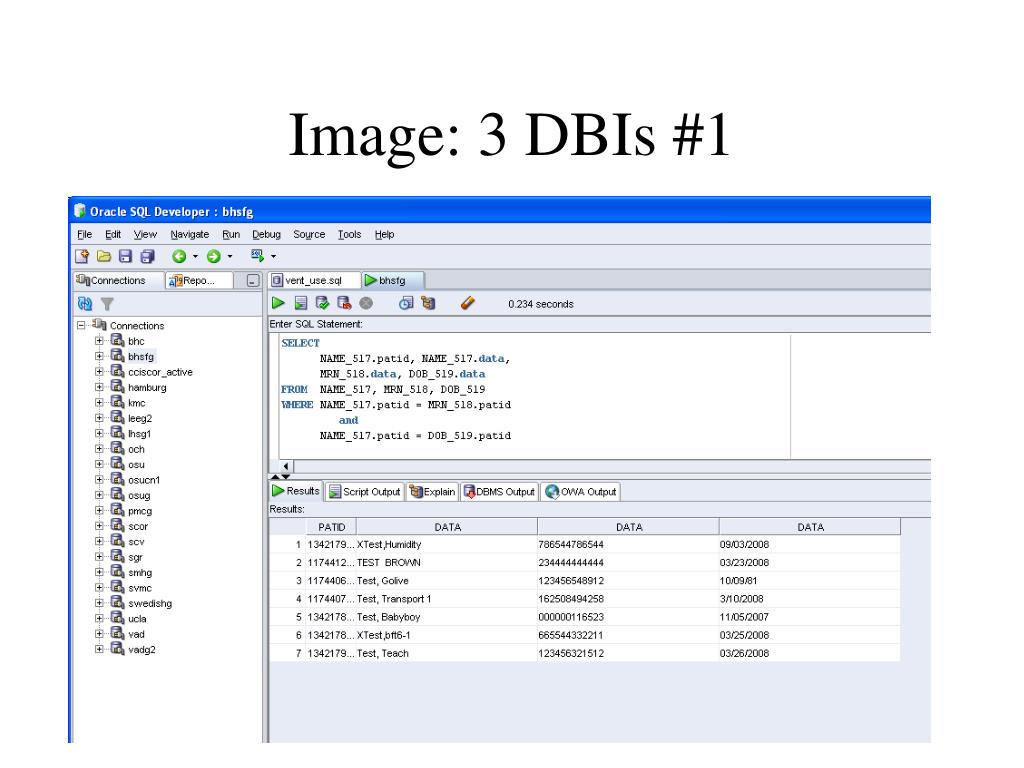Image resolution: width=1024 pixels, height=768 pixels.
Task: Click the splitter collapse arrows above Results
Action: tap(281, 477)
